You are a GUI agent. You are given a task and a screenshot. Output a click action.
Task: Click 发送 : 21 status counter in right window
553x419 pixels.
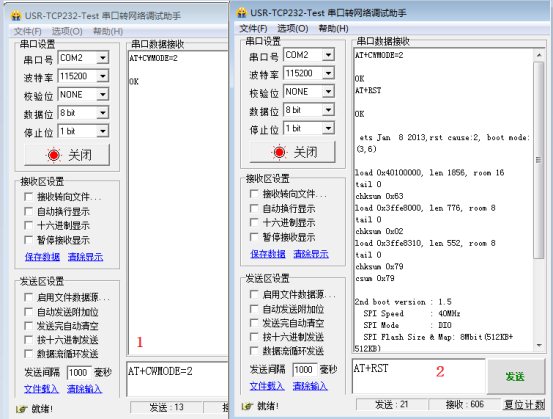coord(392,405)
